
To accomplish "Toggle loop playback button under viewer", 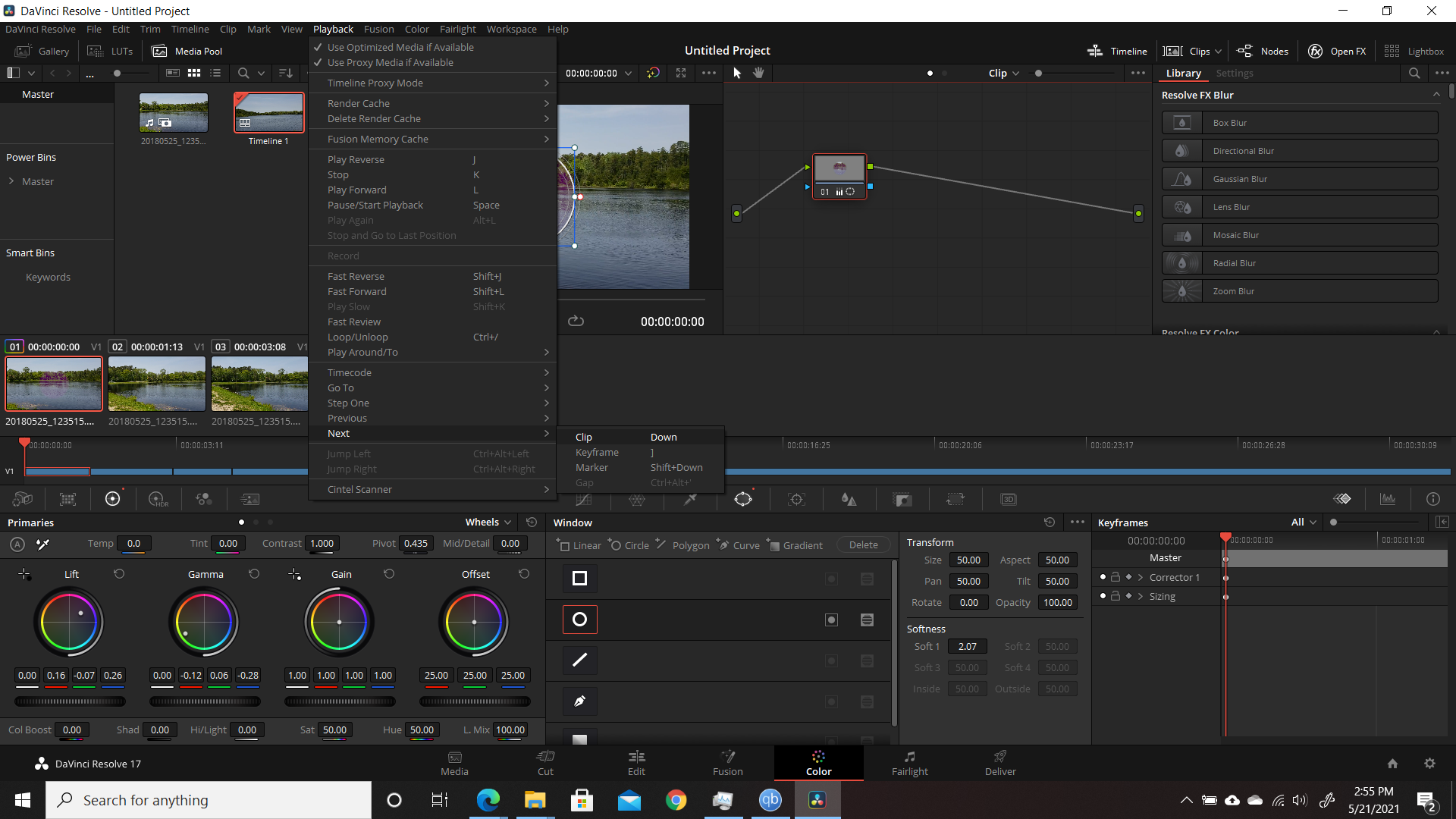I will 576,321.
